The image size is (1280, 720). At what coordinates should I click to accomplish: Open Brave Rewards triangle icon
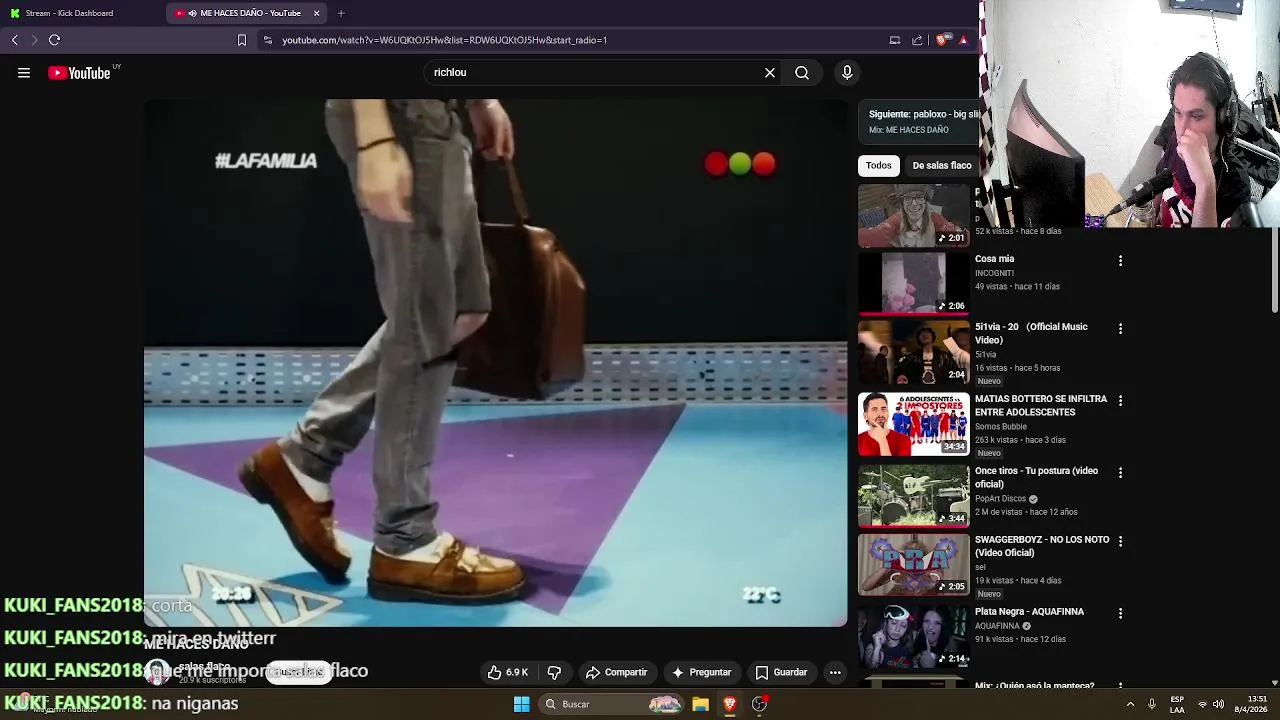tap(963, 40)
